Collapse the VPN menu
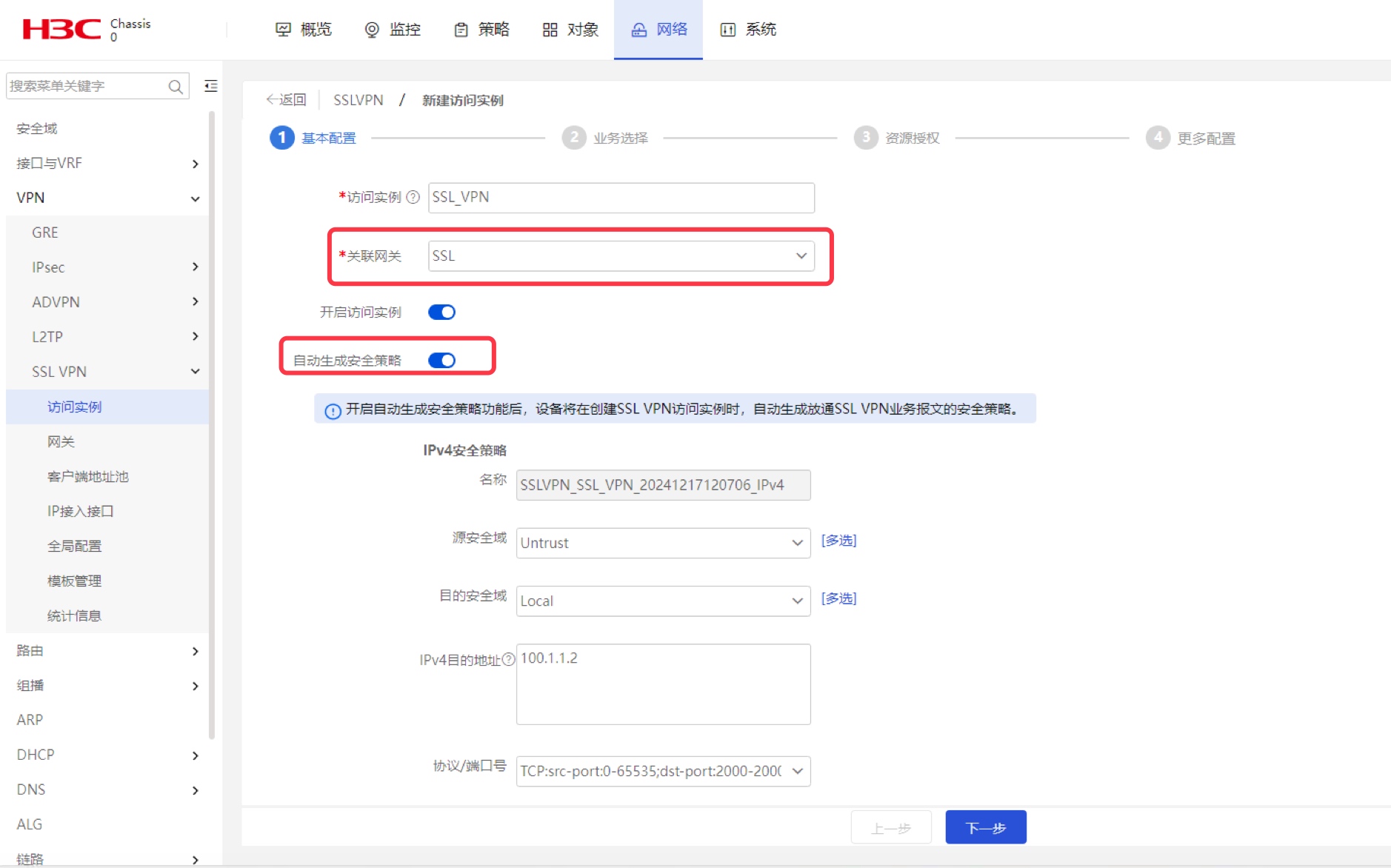This screenshot has height=868, width=1391. (x=108, y=198)
